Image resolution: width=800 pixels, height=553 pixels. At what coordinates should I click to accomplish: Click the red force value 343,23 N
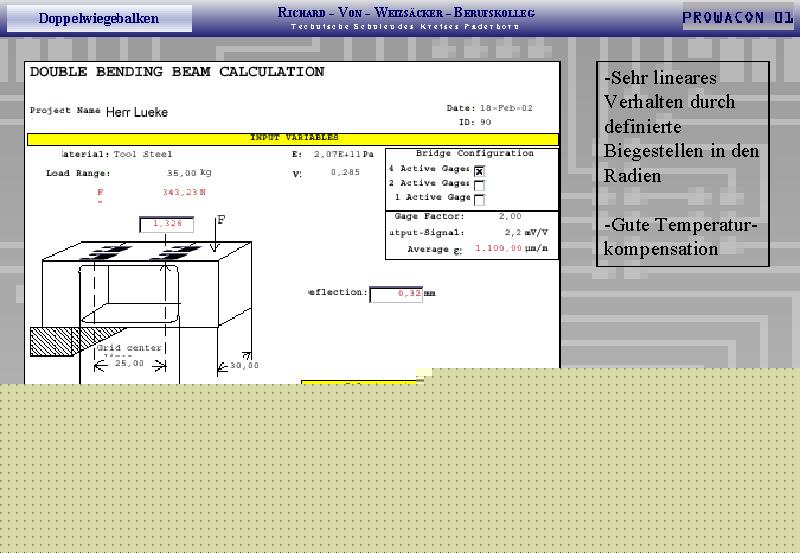[184, 192]
